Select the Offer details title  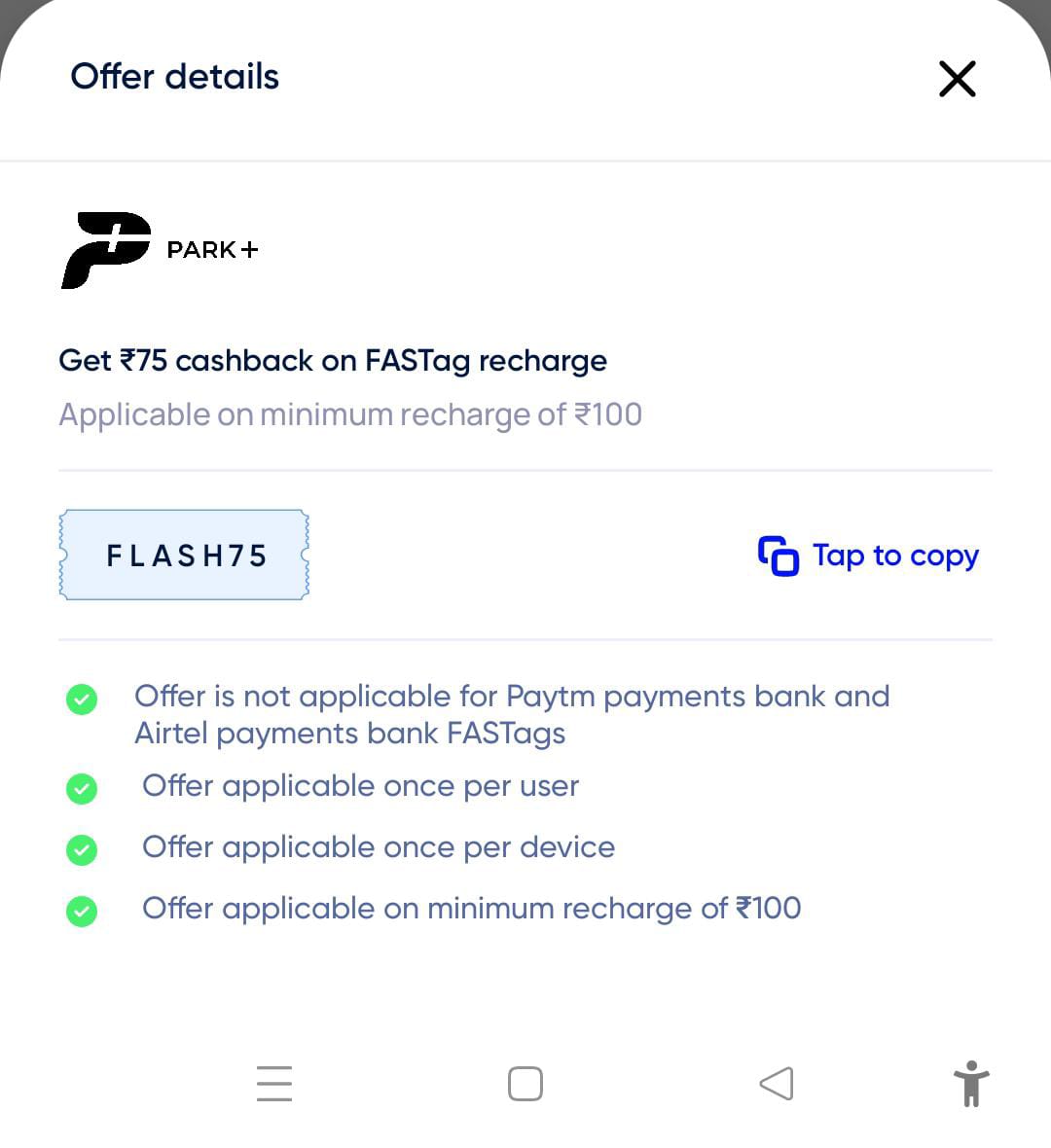pyautogui.click(x=173, y=76)
